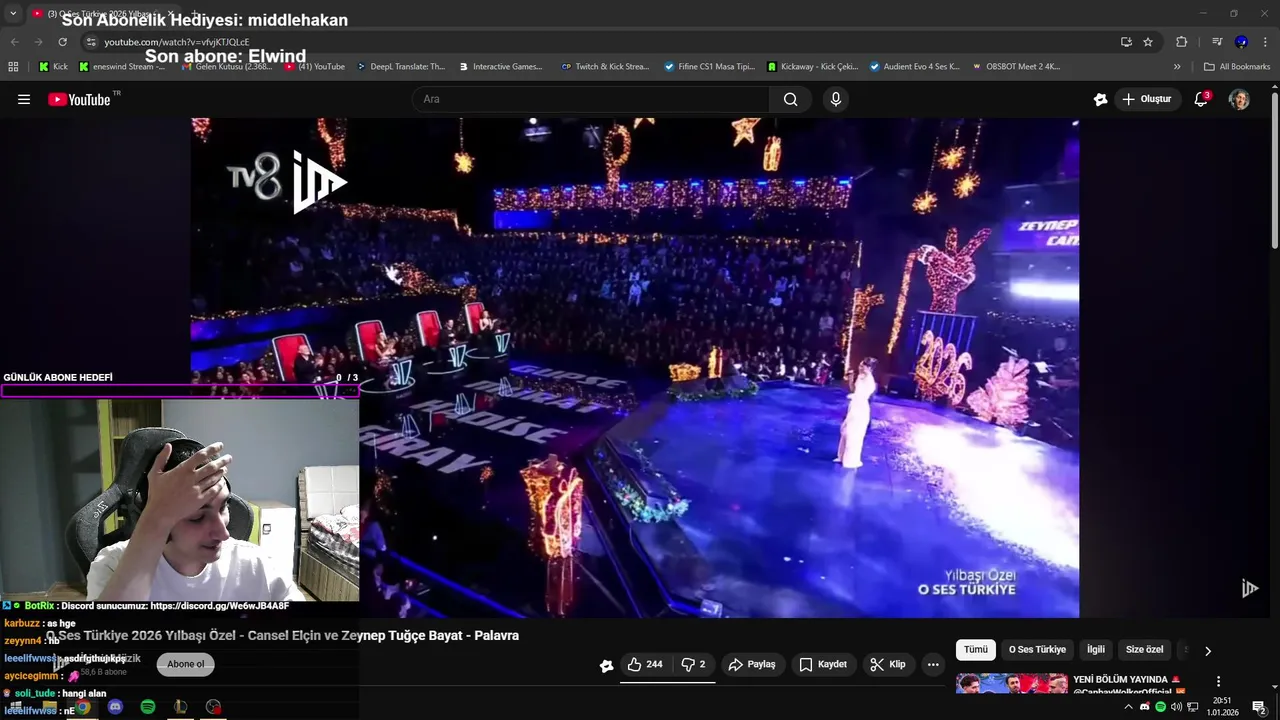Viewport: 1280px width, 720px height.
Task: Bookmark this page with star icon
Action: 1148,42
